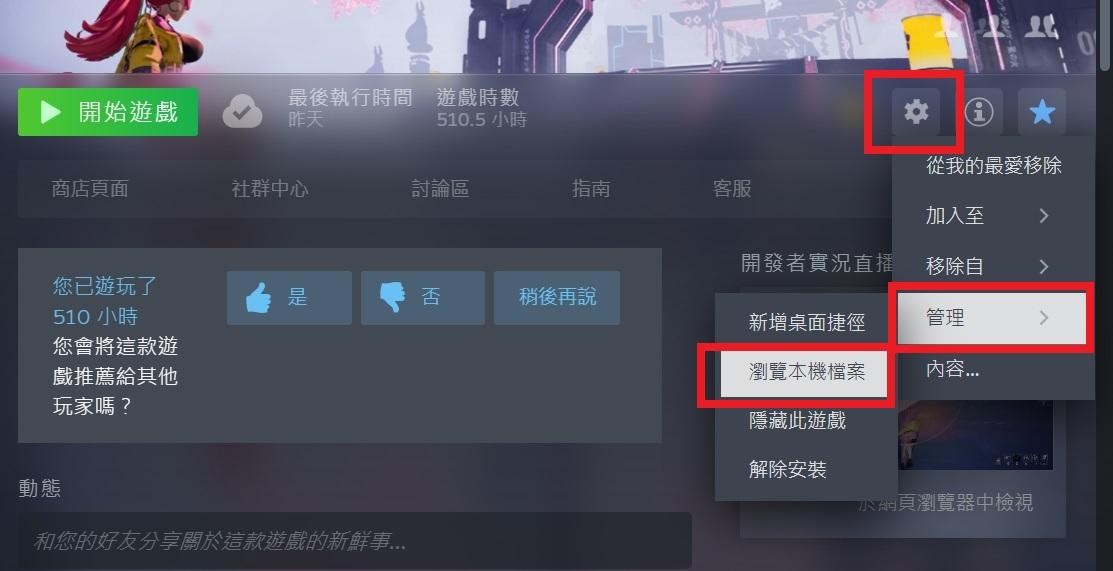1113x571 pixels.
Task: Select 瀏覽本機檔案 menu entry
Action: [805, 372]
